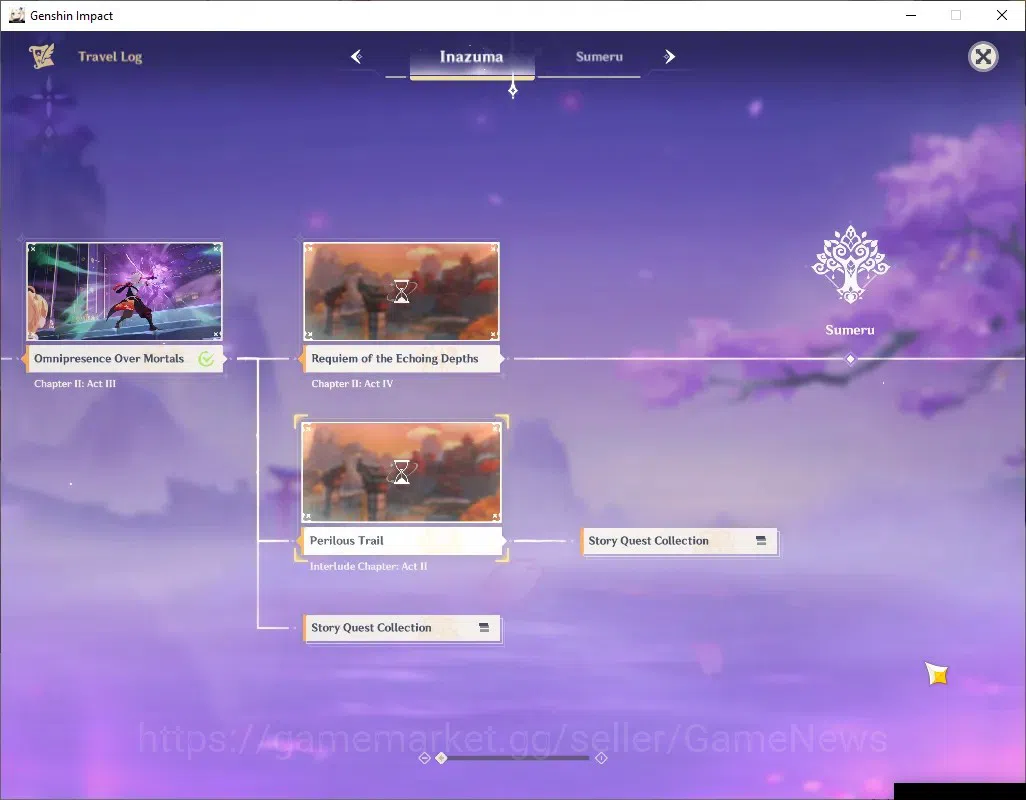The height and width of the screenshot is (800, 1026).
Task: Click the diamond marker beneath the Inazuma tab
Action: point(513,90)
